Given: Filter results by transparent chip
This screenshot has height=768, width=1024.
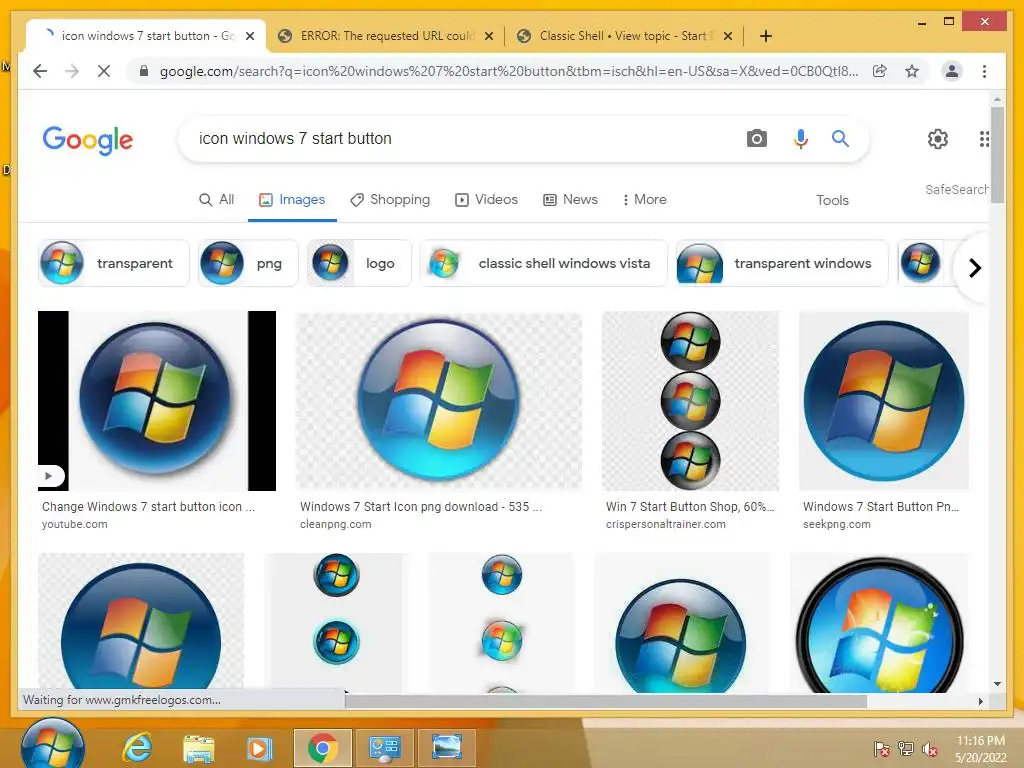Looking at the screenshot, I should 114,263.
